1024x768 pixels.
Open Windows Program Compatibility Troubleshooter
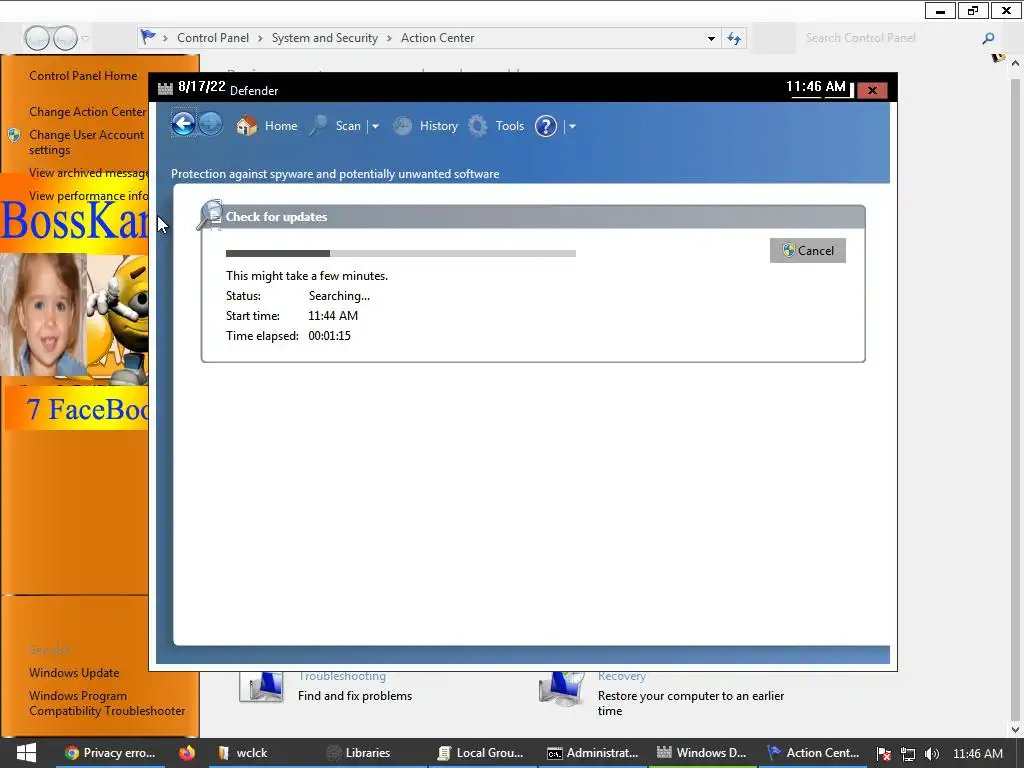pyautogui.click(x=107, y=703)
